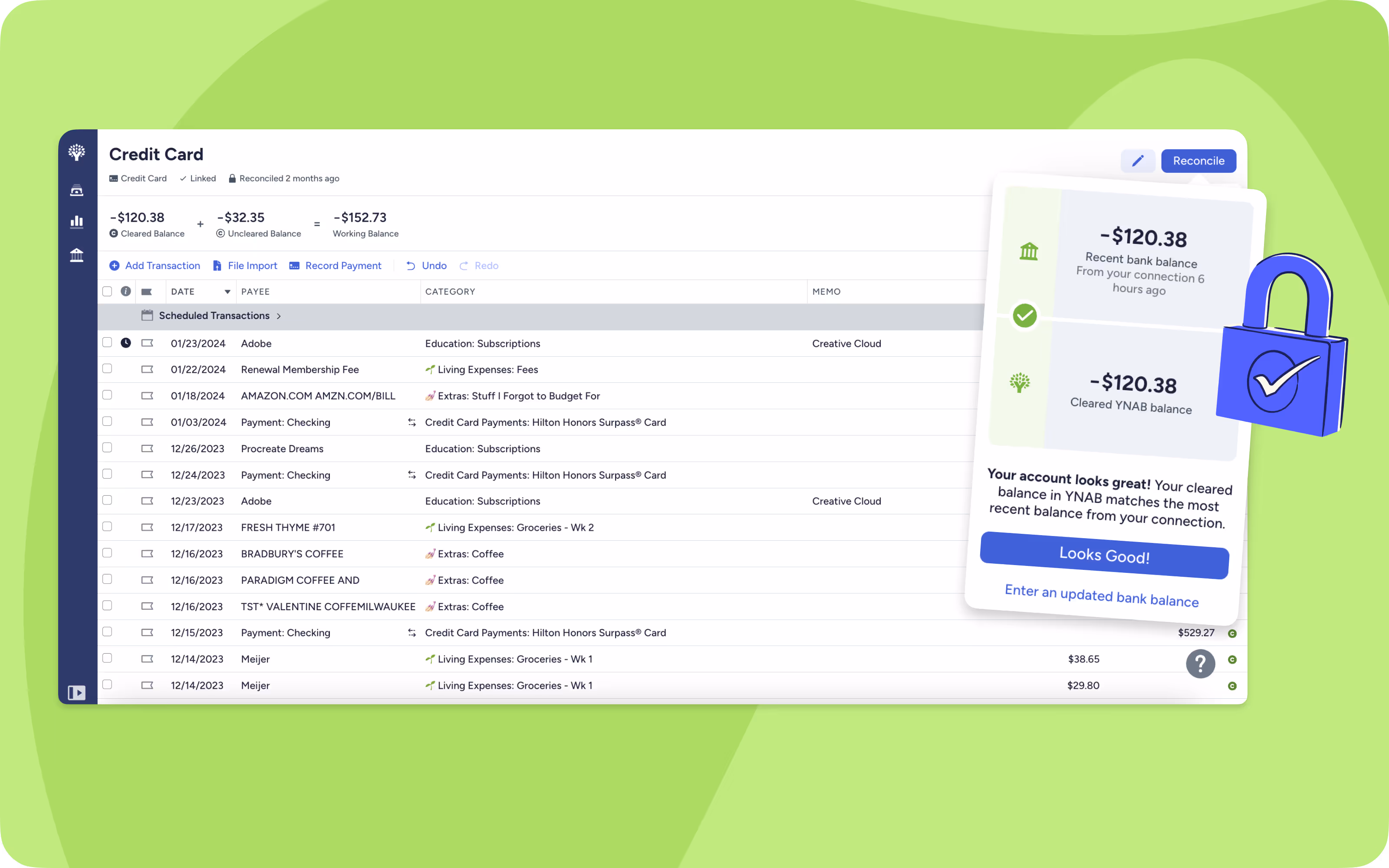Click category Living Expenses: Groceries - Wk 2
The height and width of the screenshot is (868, 1389).
(x=510, y=527)
